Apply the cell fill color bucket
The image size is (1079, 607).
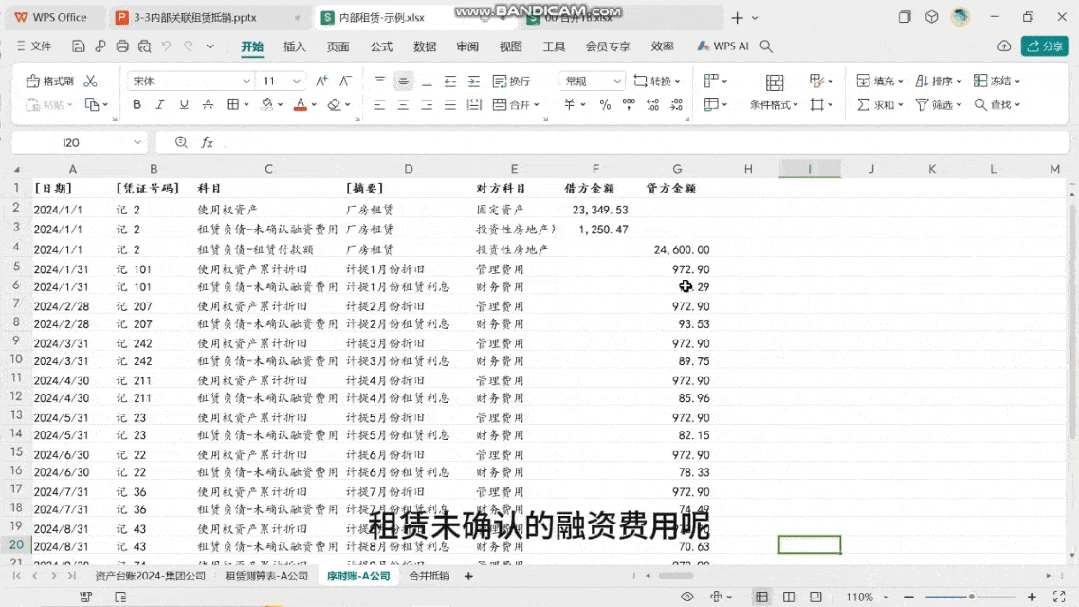tap(267, 105)
